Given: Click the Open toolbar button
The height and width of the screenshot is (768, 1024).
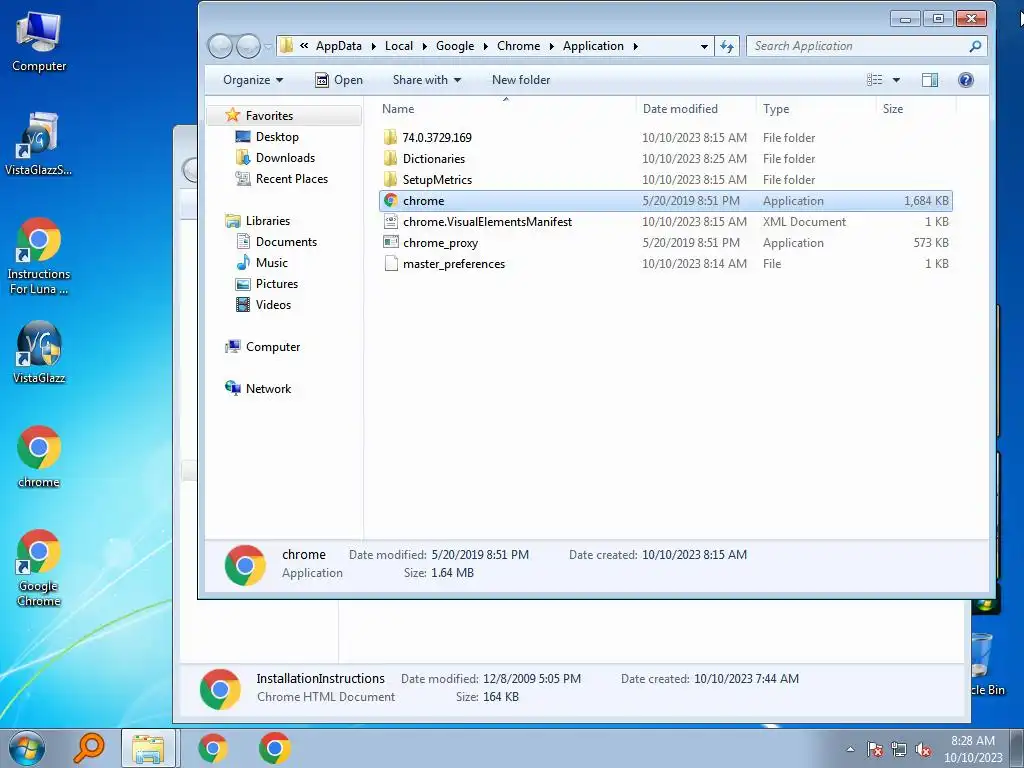Looking at the screenshot, I should [339, 80].
